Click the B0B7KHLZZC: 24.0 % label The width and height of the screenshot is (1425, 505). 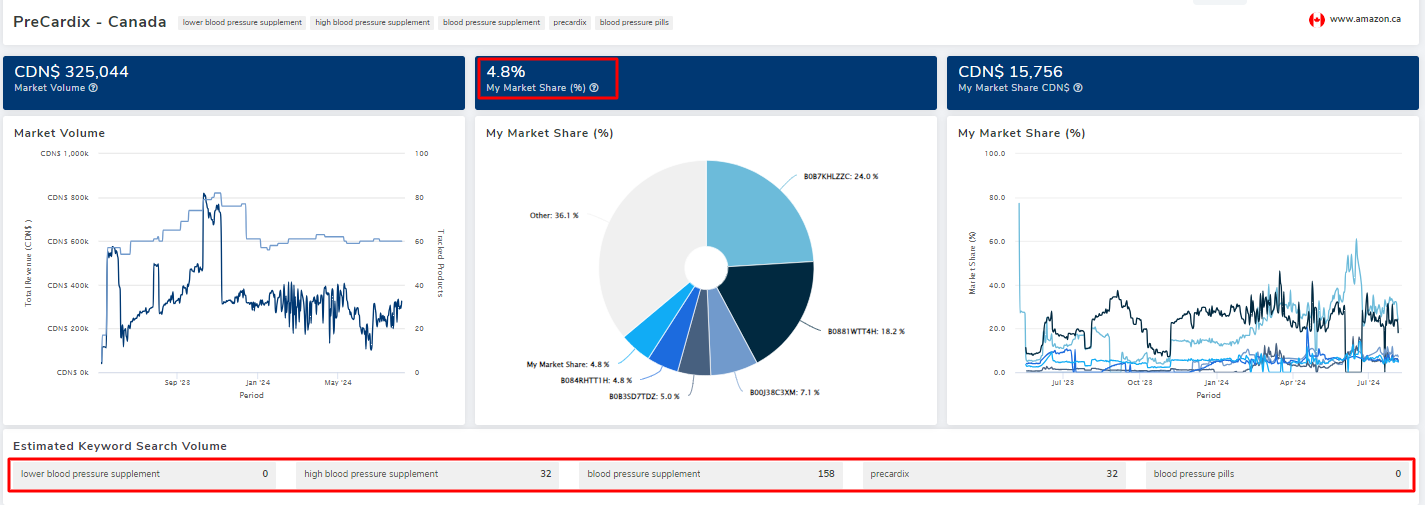841,176
